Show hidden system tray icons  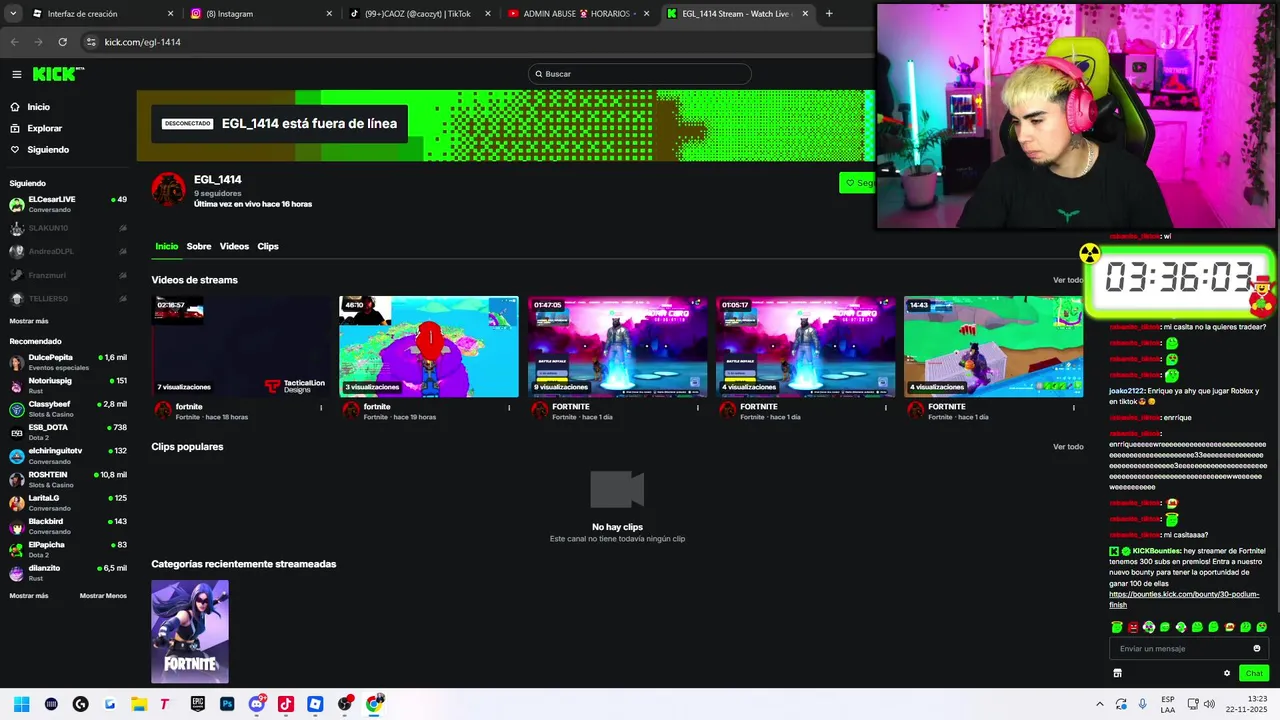tap(1101, 704)
